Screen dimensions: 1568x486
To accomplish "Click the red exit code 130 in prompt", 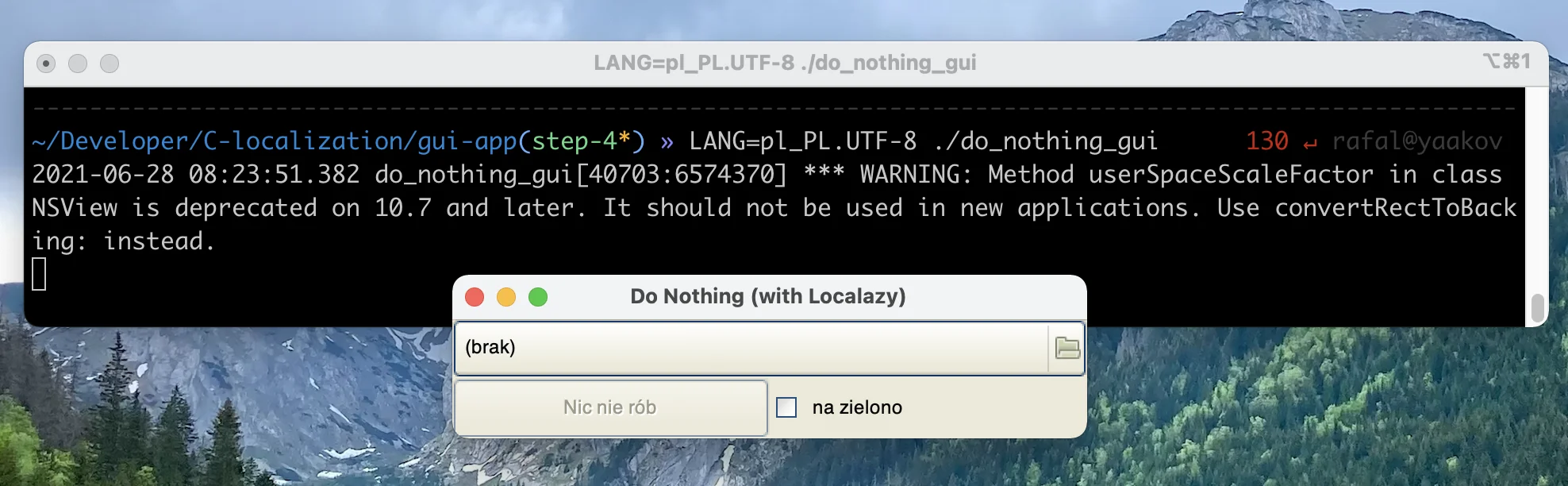I will point(1266,141).
